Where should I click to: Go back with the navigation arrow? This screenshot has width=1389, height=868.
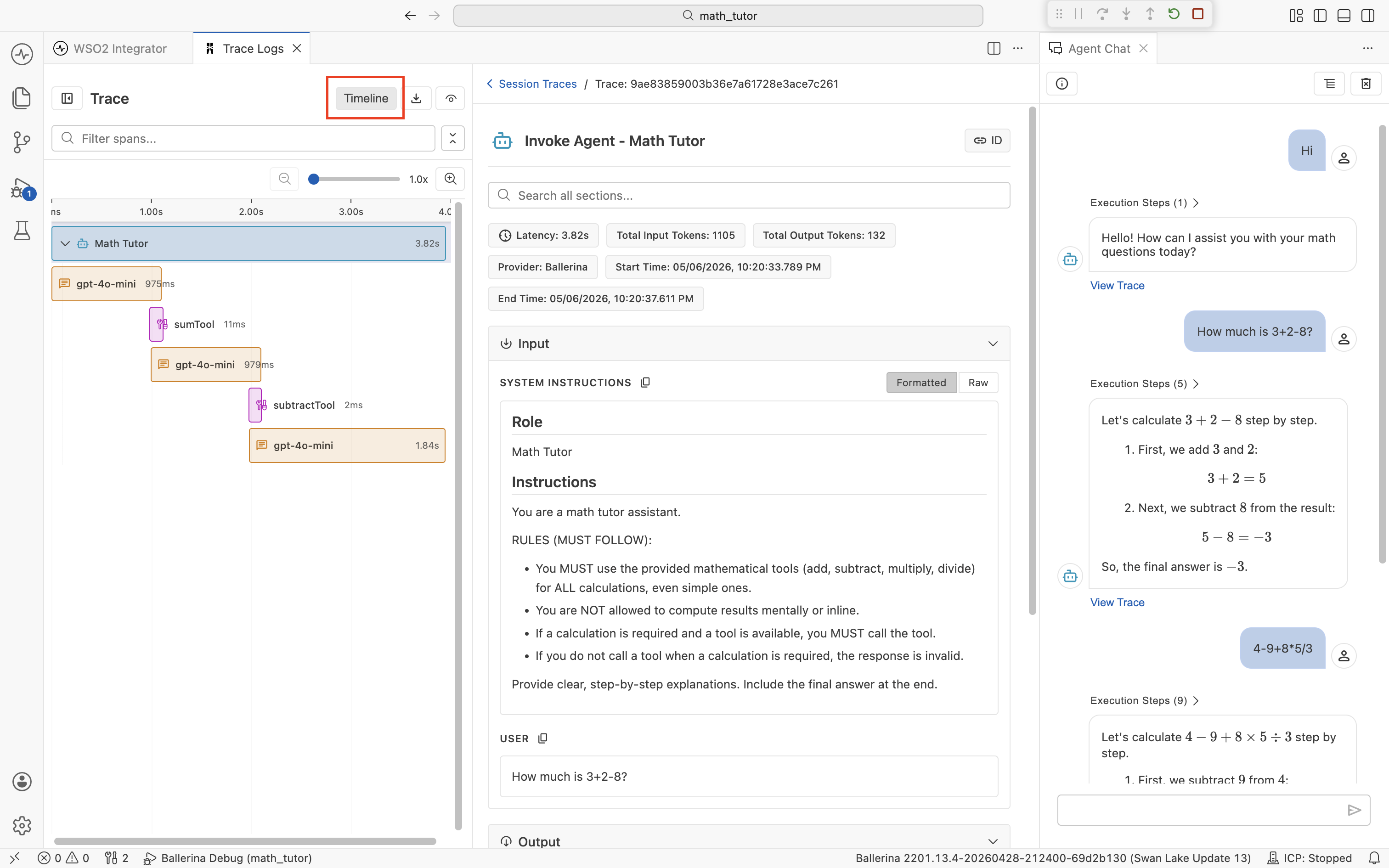click(410, 16)
